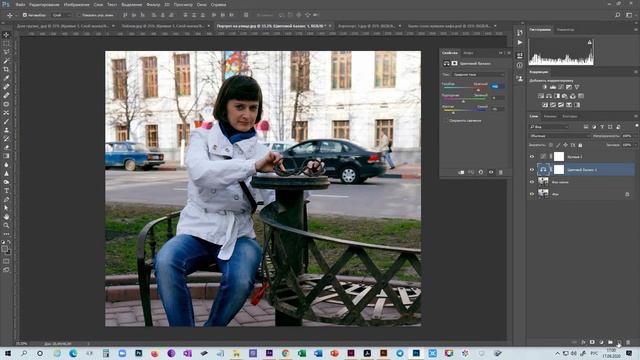The image size is (640, 360).
Task: Select the Type tool
Action: pyautogui.click(x=6, y=191)
